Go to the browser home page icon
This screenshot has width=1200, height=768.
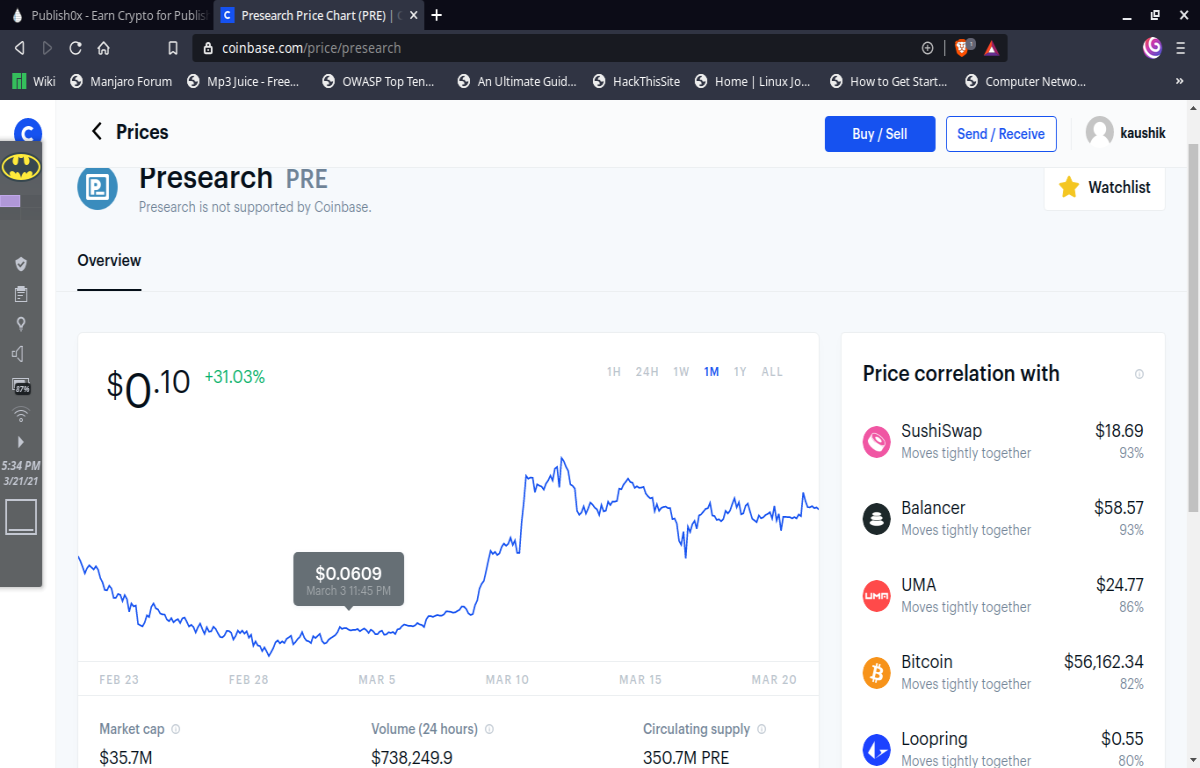coord(103,47)
